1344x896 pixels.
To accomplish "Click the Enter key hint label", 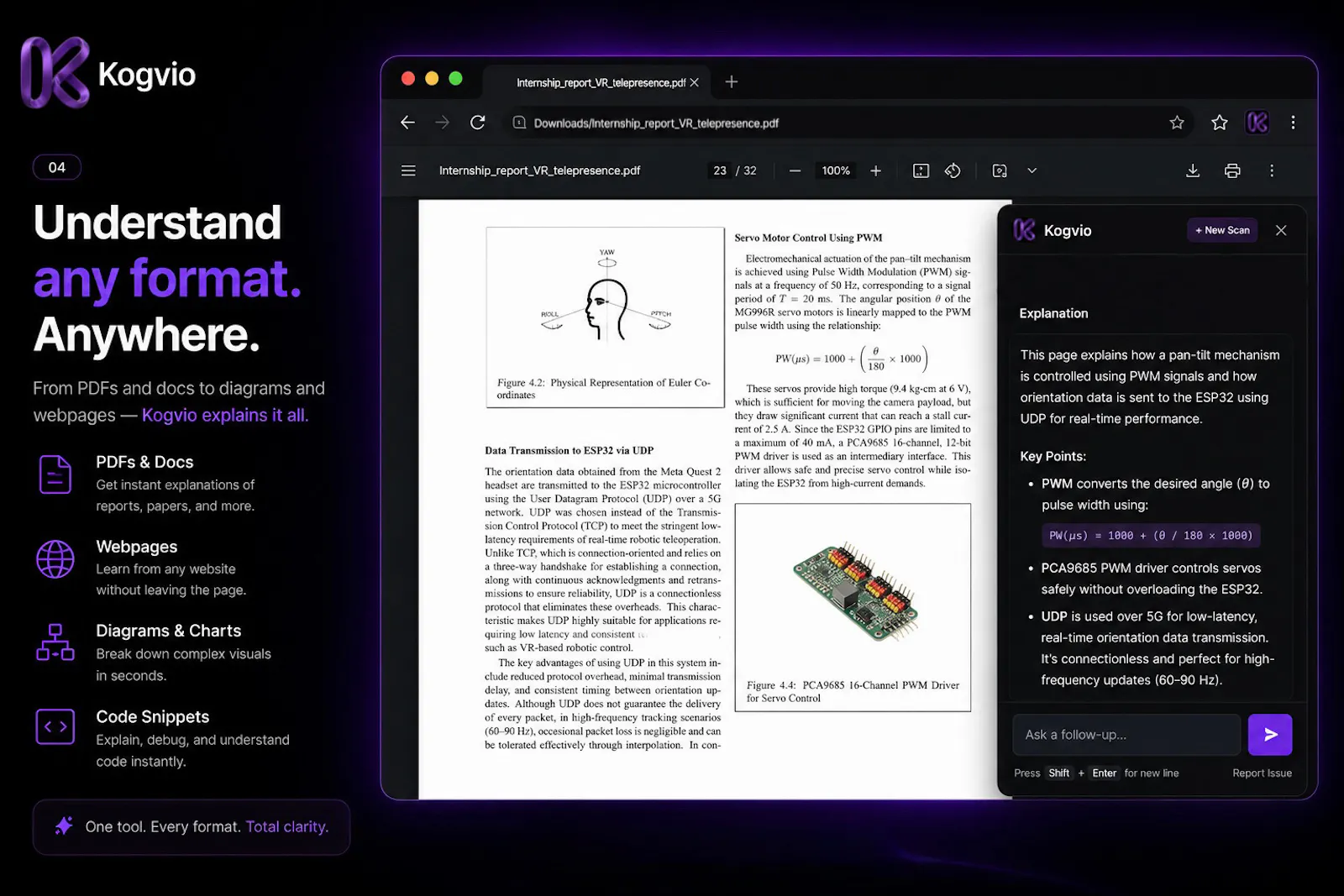I will pyautogui.click(x=1105, y=773).
